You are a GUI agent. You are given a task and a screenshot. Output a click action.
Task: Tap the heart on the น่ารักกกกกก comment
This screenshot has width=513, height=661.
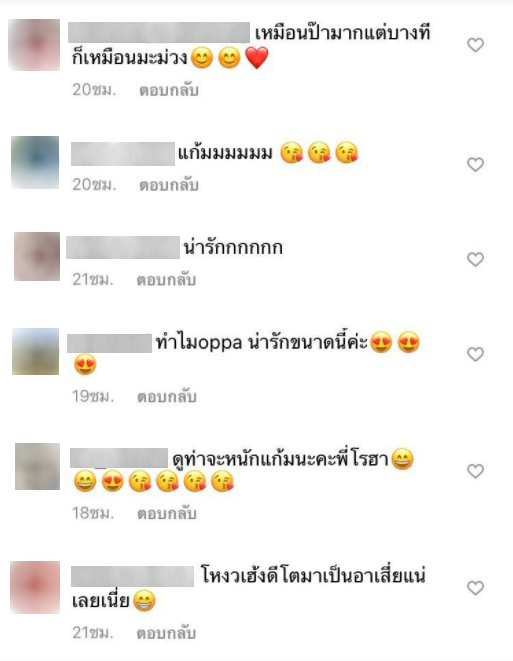tap(475, 259)
